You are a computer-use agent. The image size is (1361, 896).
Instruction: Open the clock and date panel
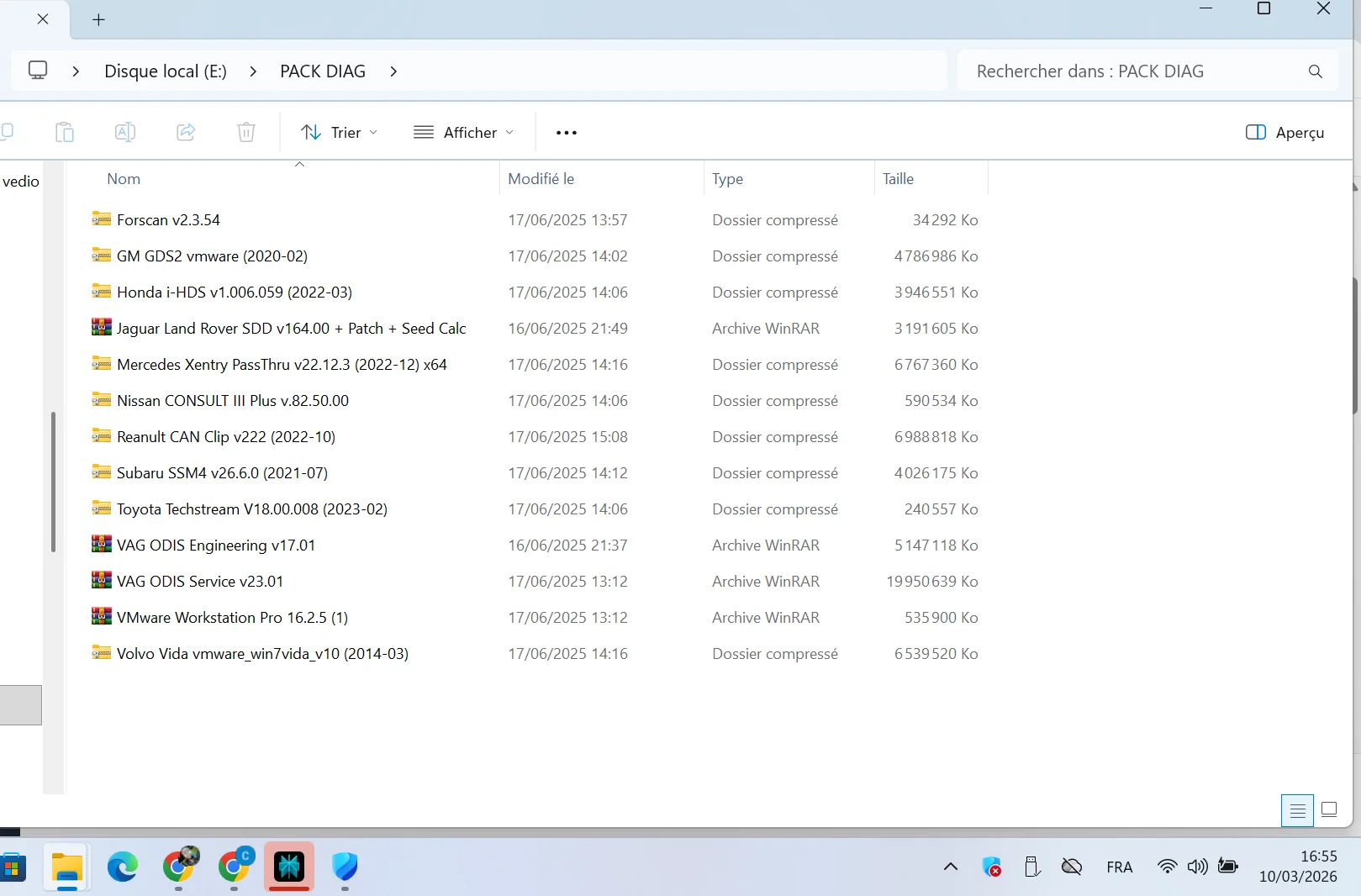(x=1298, y=867)
